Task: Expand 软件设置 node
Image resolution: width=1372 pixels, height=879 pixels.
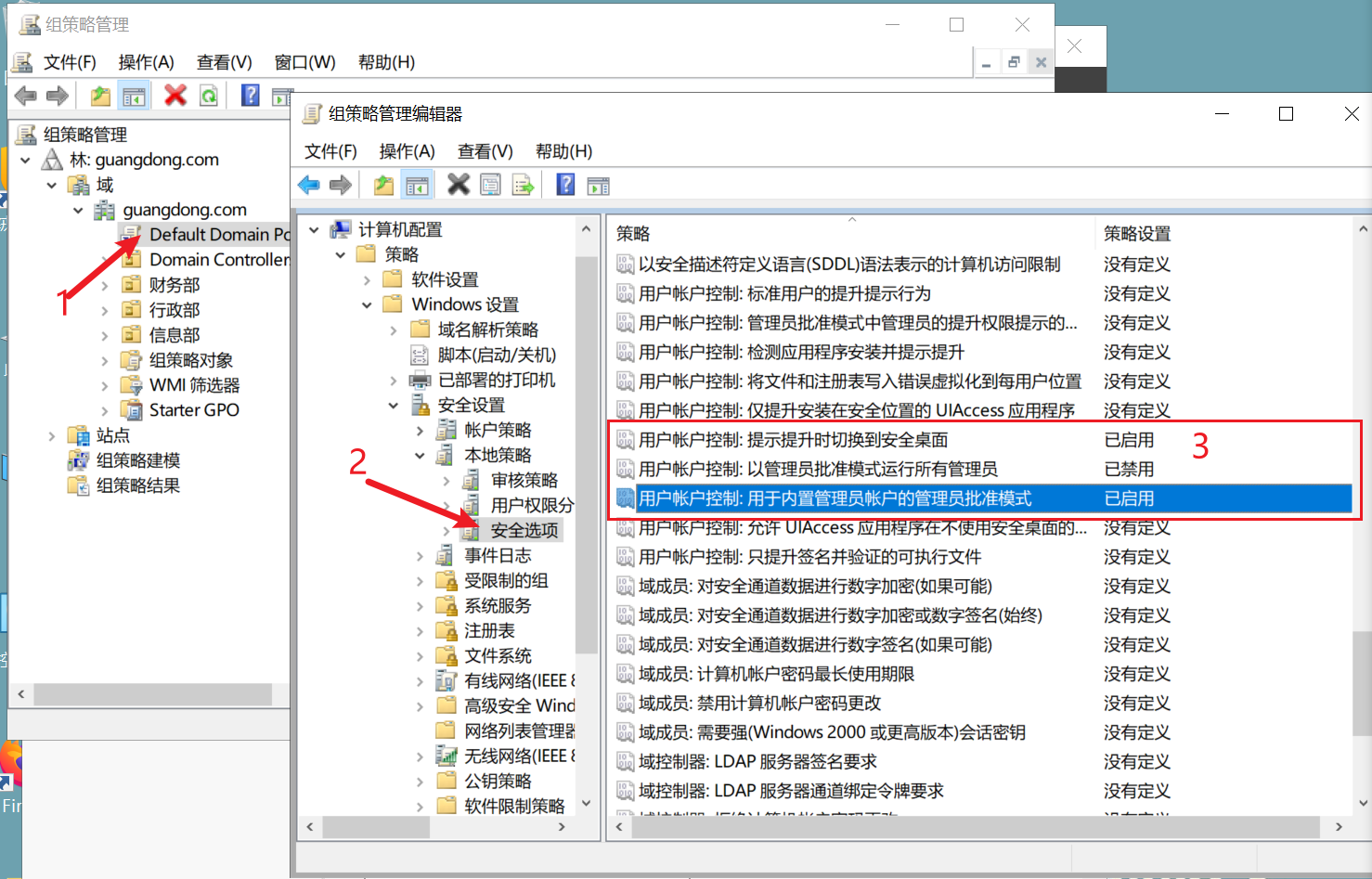Action: [367, 279]
